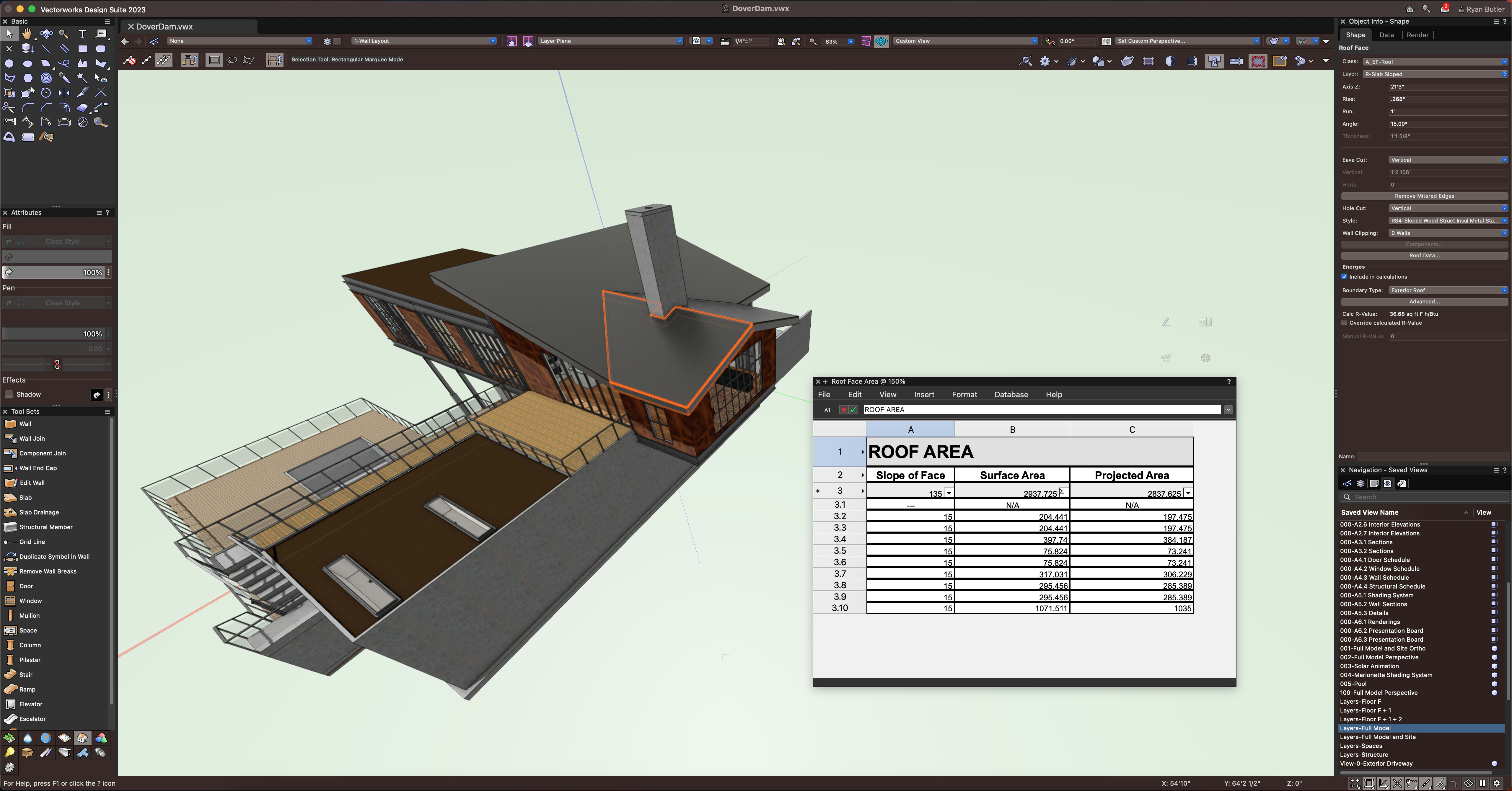Select the Mirror tool
Viewport: 1512px width, 791px height.
click(x=64, y=93)
